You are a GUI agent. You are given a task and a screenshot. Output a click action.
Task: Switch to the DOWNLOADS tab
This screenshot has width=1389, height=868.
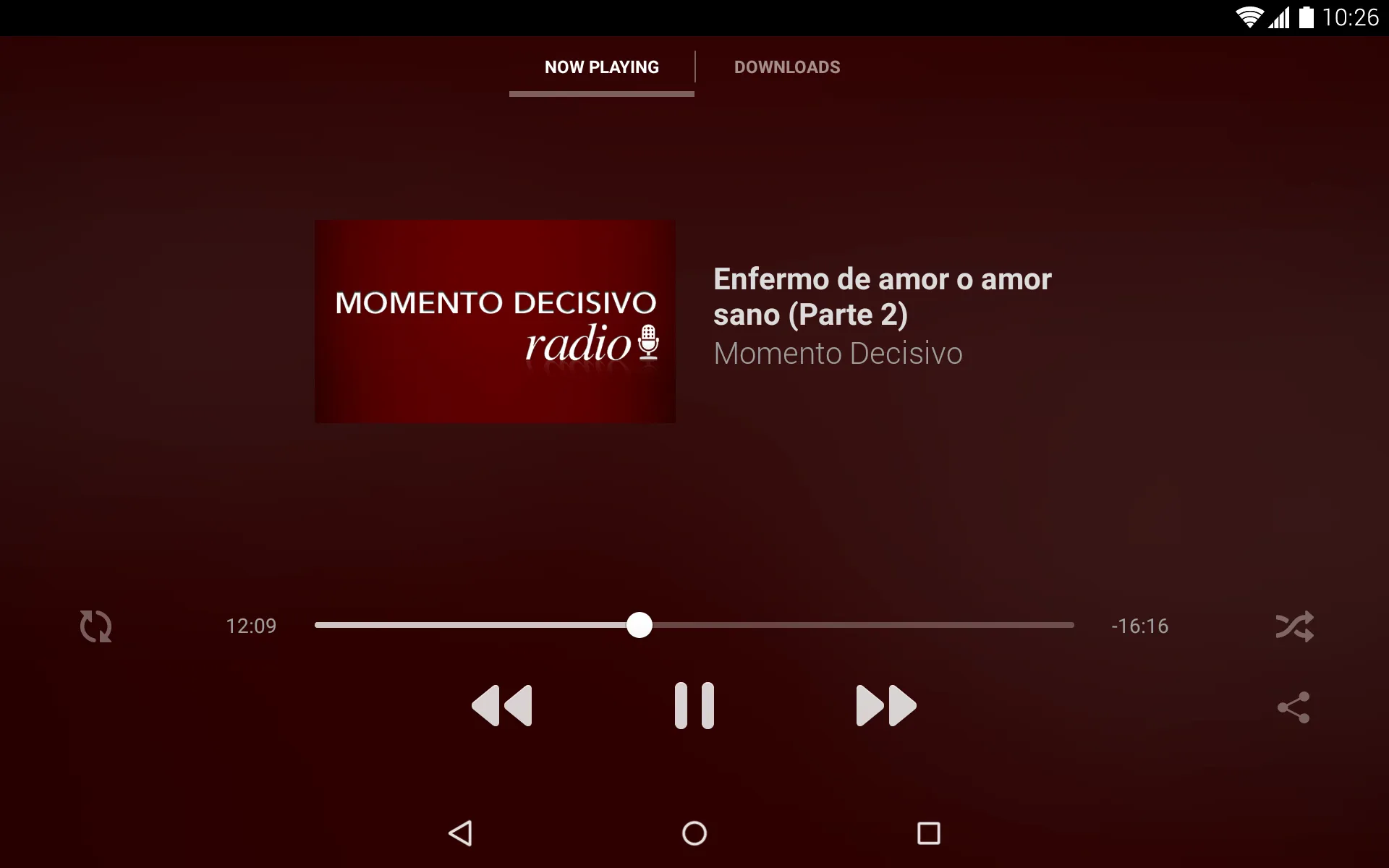pyautogui.click(x=786, y=67)
